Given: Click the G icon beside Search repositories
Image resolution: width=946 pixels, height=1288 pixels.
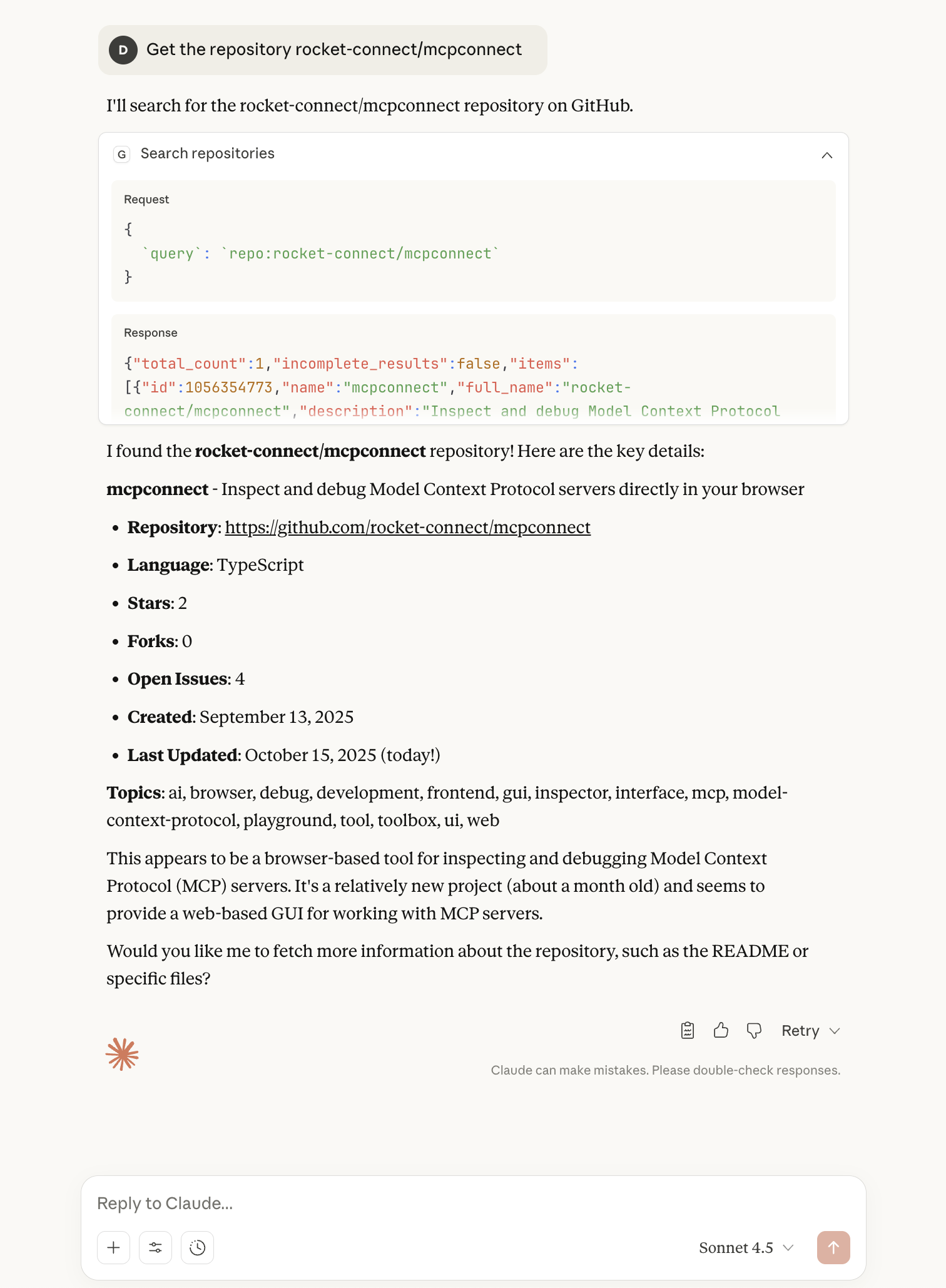Looking at the screenshot, I should click(123, 154).
